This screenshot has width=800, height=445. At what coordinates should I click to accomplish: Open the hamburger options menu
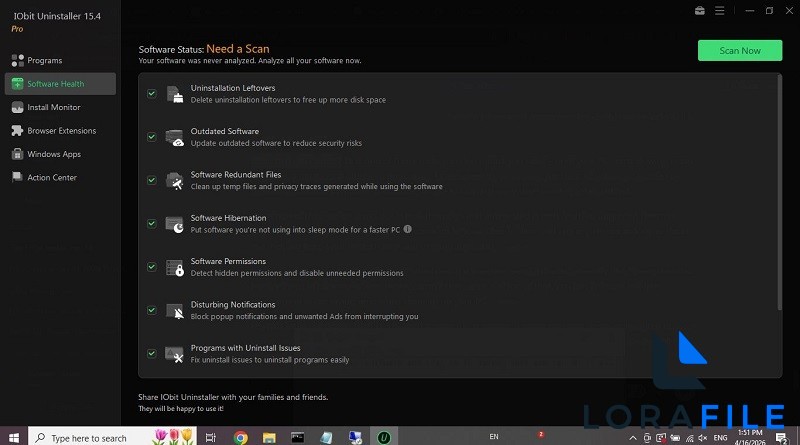719,11
